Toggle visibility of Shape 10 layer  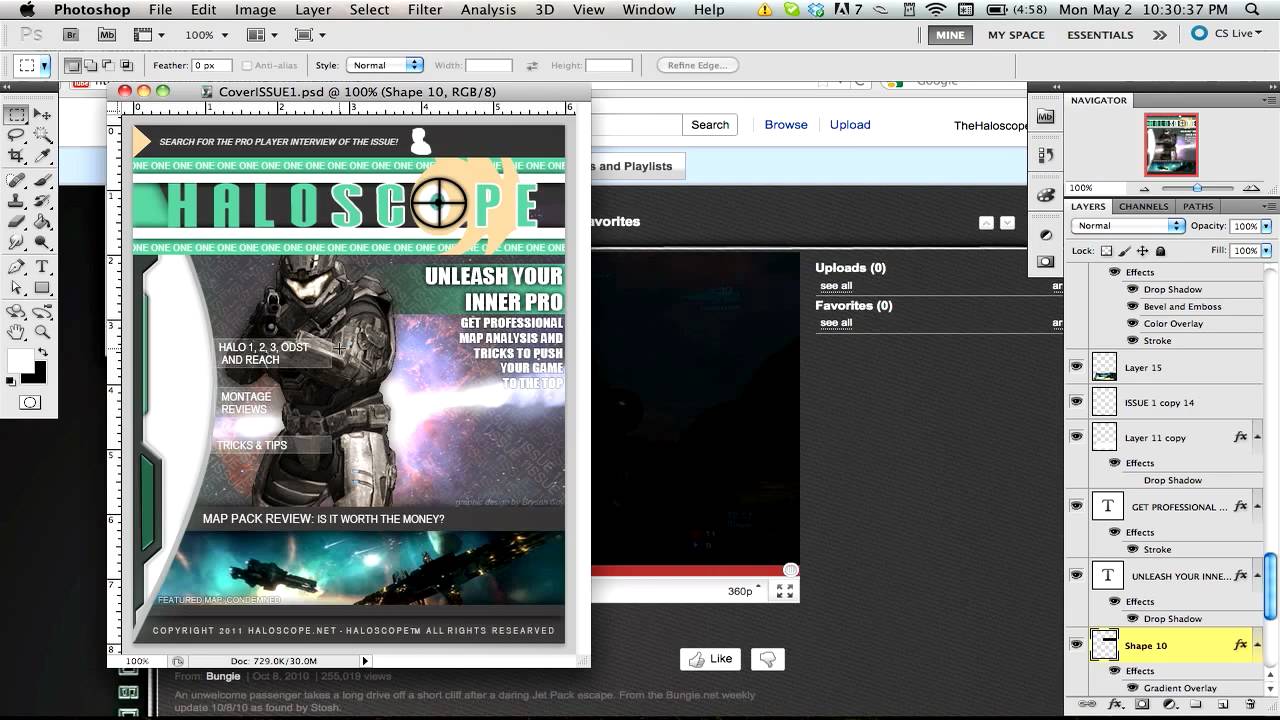coord(1076,645)
